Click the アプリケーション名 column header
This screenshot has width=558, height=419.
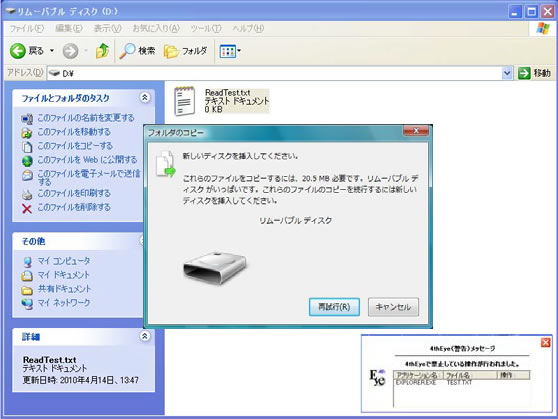click(x=418, y=375)
